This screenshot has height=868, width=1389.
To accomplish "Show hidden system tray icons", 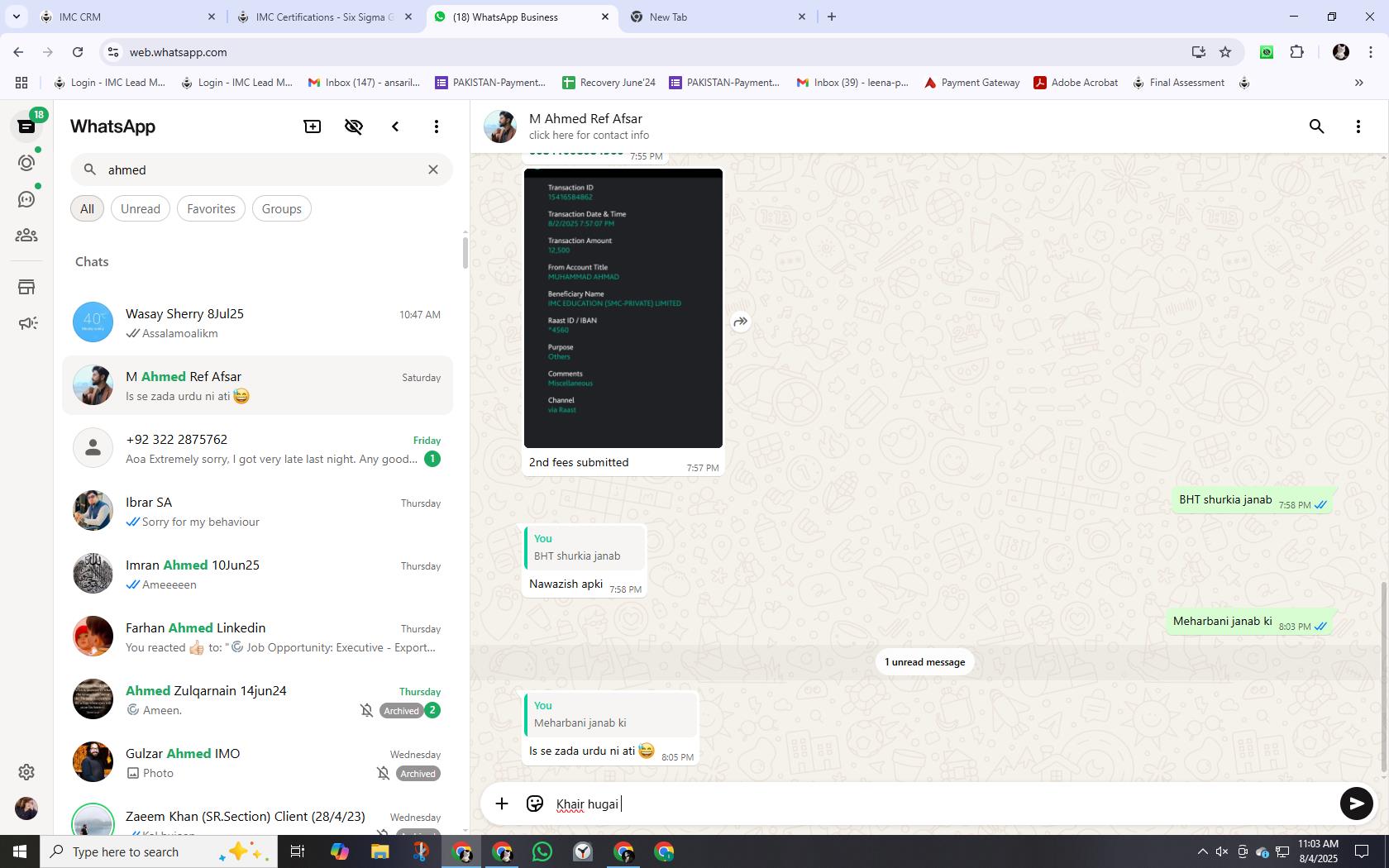I will pos(1202,851).
